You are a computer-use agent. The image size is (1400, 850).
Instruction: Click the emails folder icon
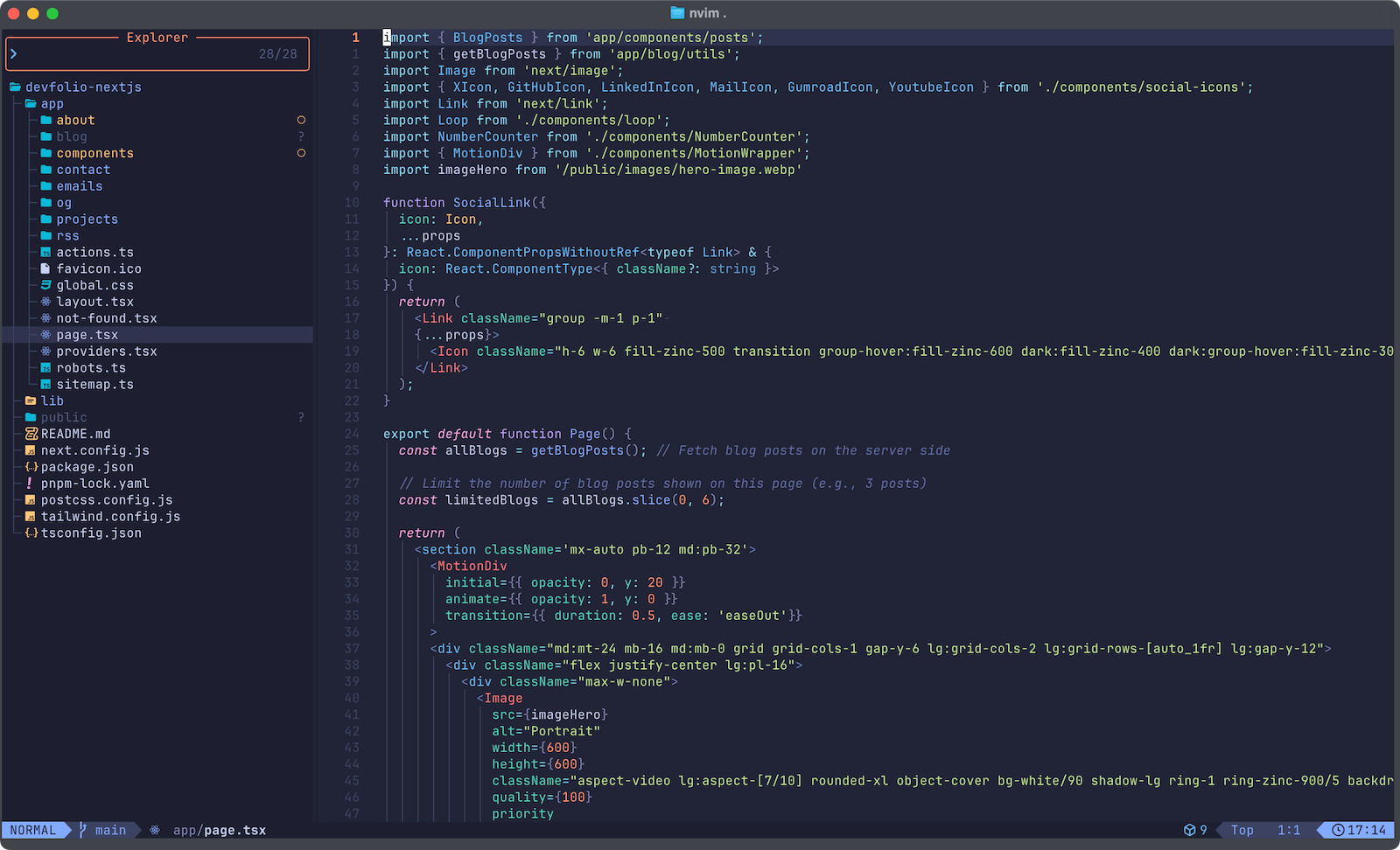(46, 186)
